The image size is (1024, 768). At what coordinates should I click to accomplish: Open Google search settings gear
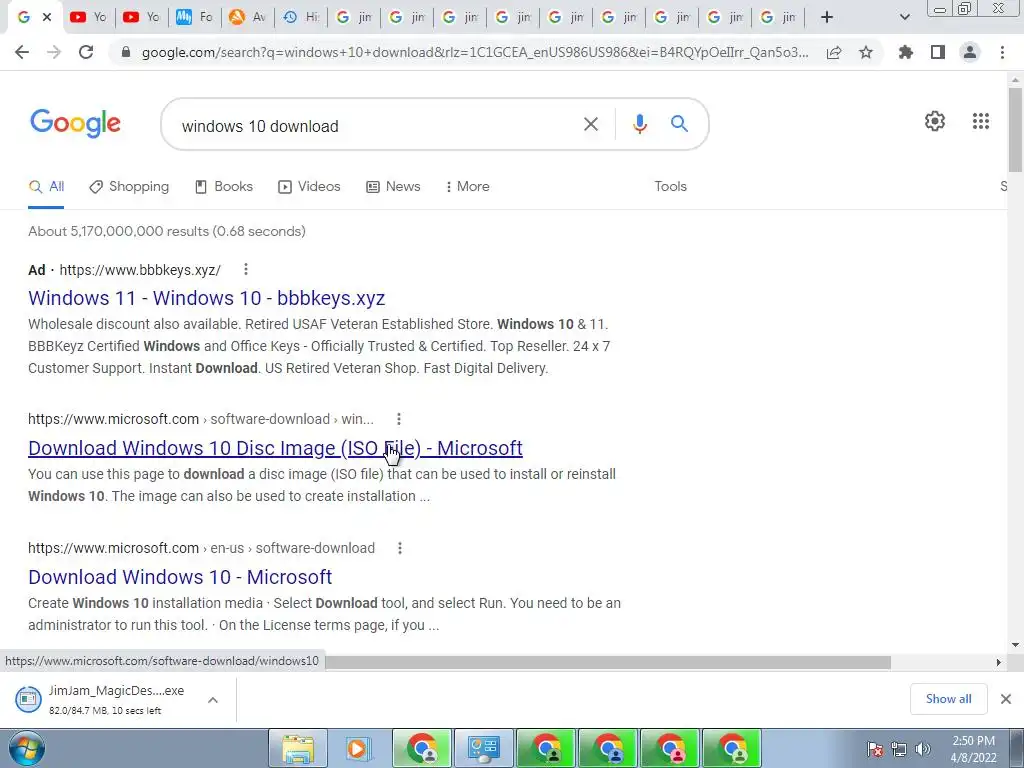pyautogui.click(x=935, y=121)
